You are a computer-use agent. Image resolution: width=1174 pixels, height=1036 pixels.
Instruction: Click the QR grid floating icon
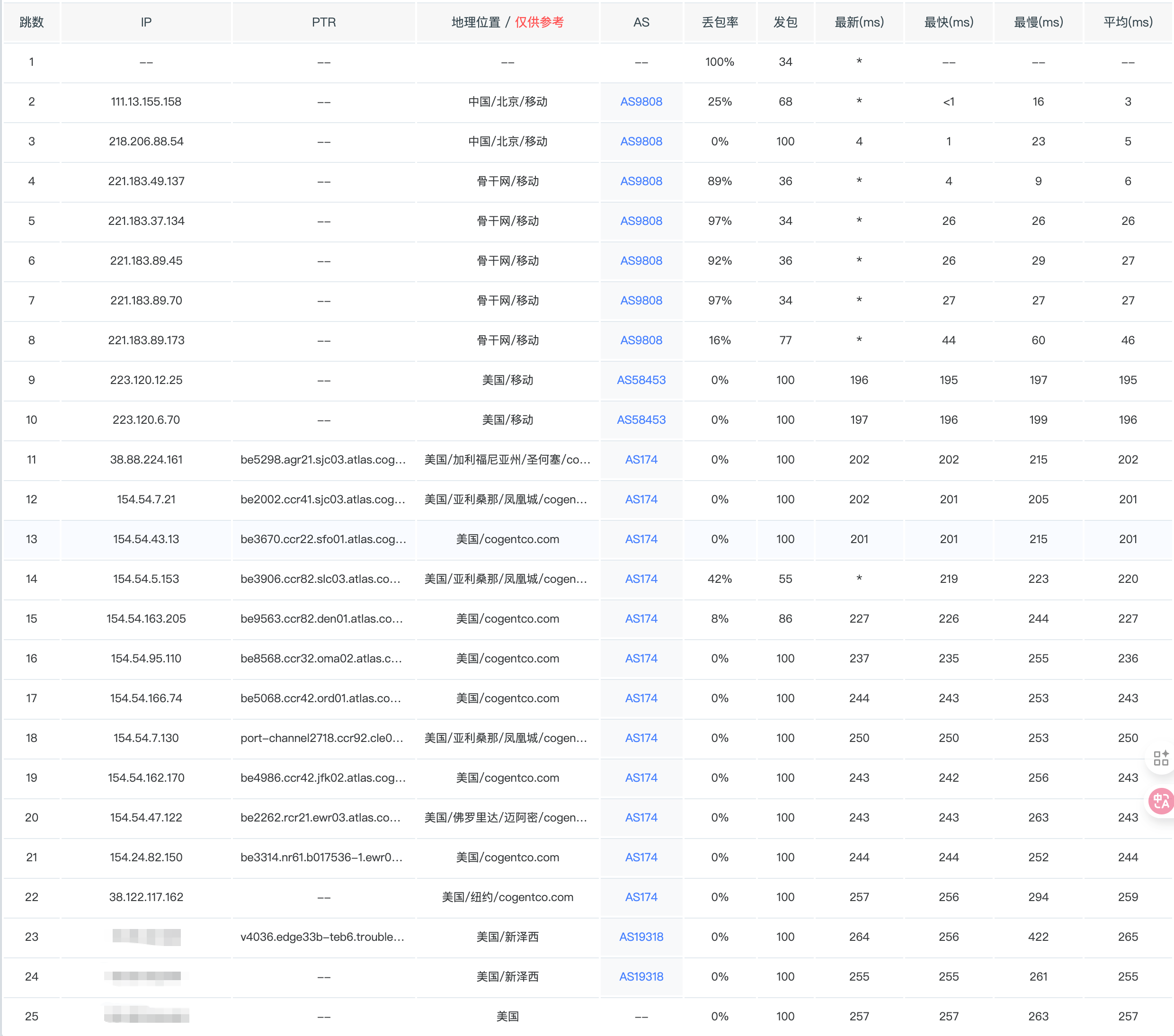(1160, 758)
